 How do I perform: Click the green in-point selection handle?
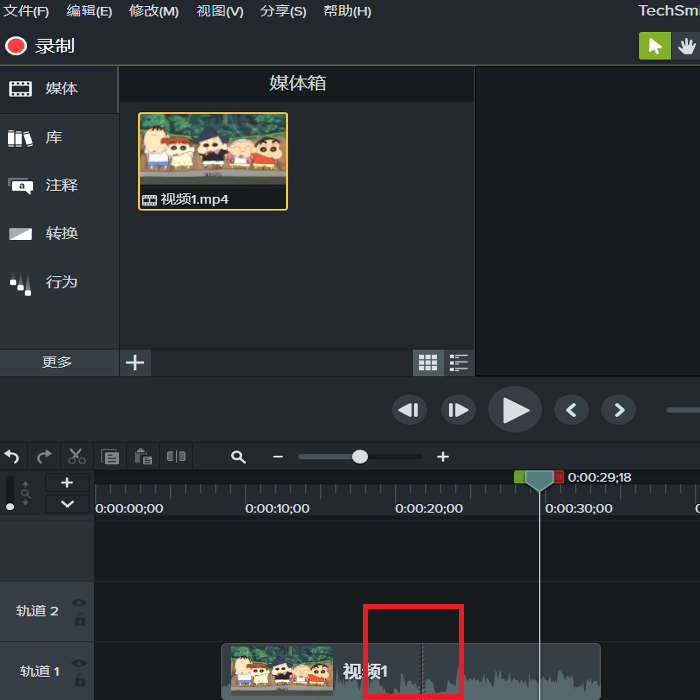(x=519, y=477)
